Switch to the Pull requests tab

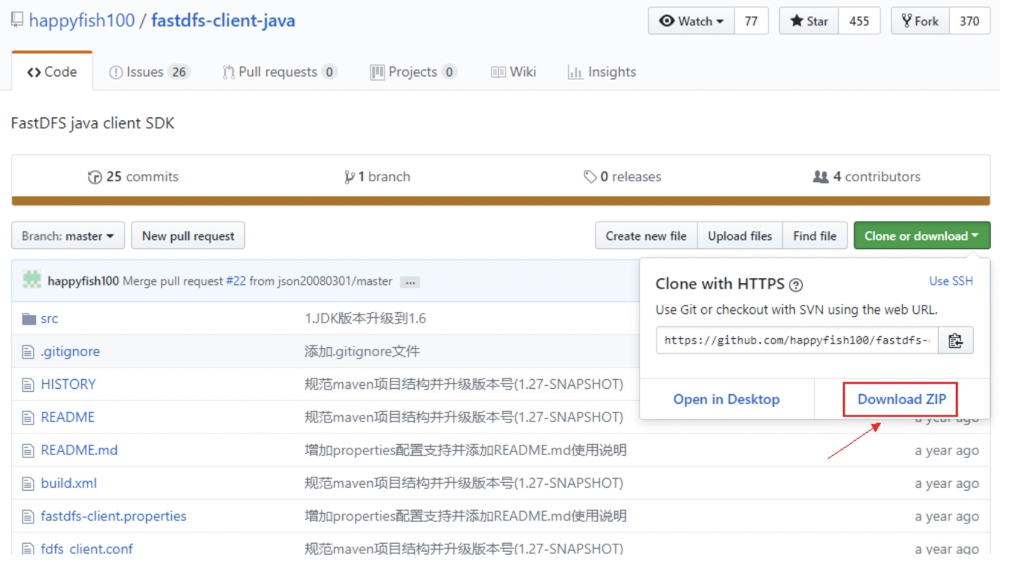279,72
